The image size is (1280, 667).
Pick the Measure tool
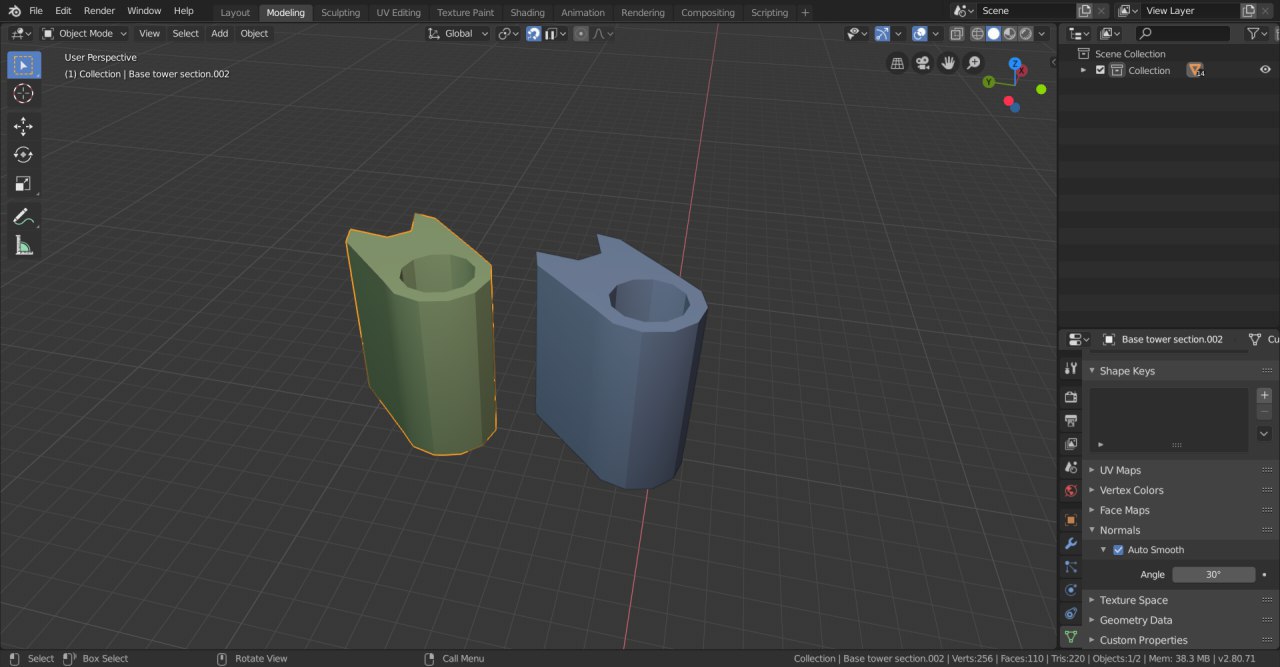pos(24,245)
